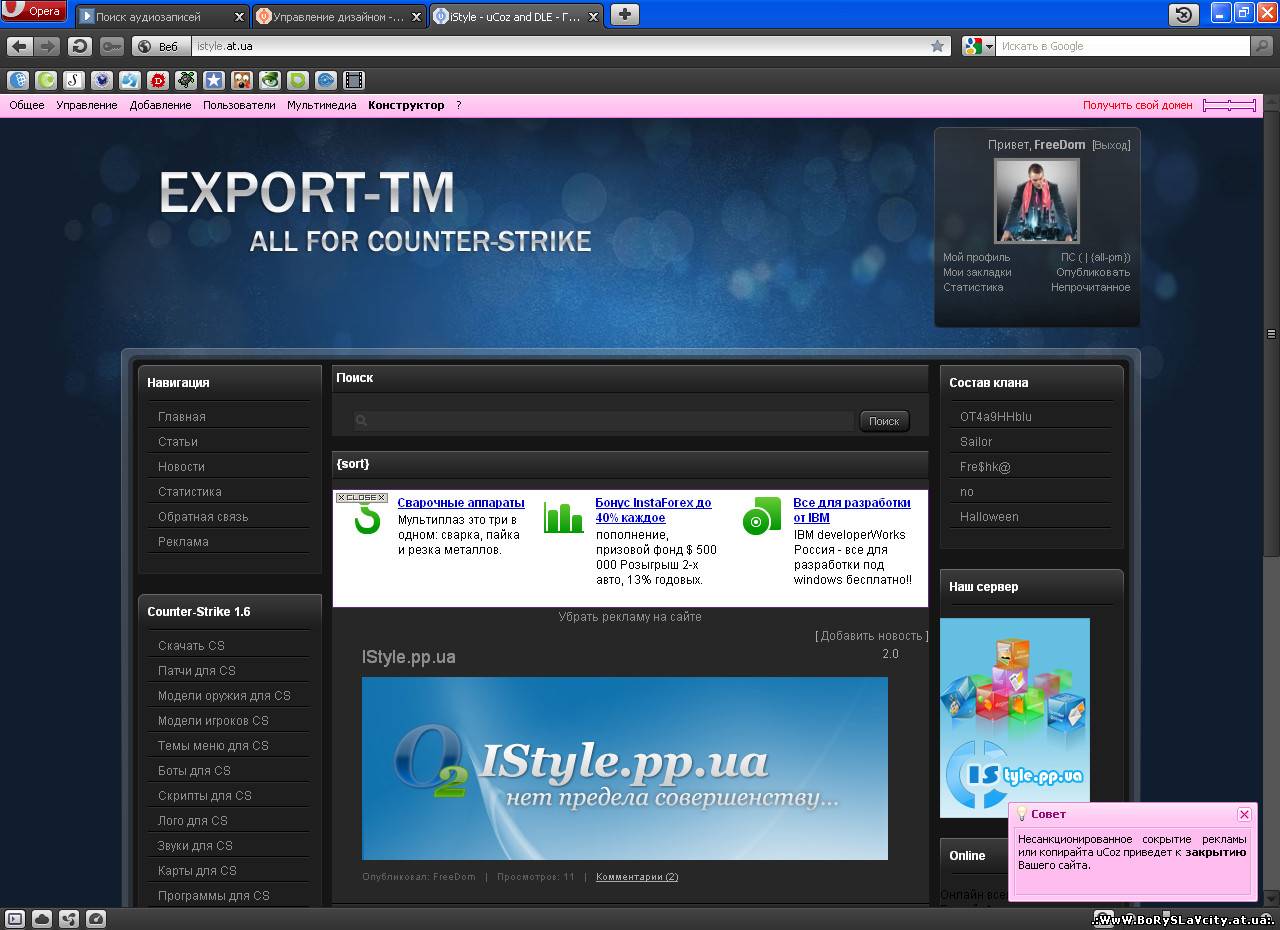Image resolution: width=1280 pixels, height=930 pixels.
Task: Open the Google search engine dropdown
Action: point(978,46)
